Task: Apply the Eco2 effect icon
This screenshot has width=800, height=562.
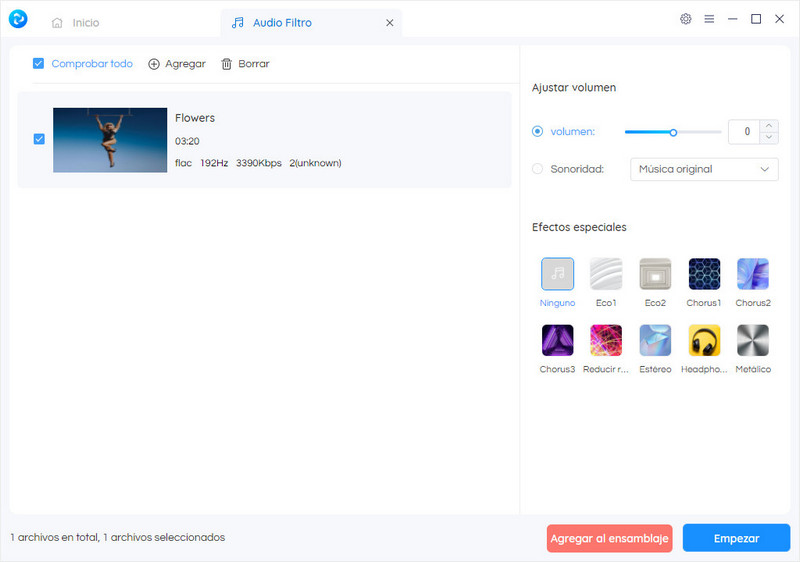Action: click(x=655, y=274)
